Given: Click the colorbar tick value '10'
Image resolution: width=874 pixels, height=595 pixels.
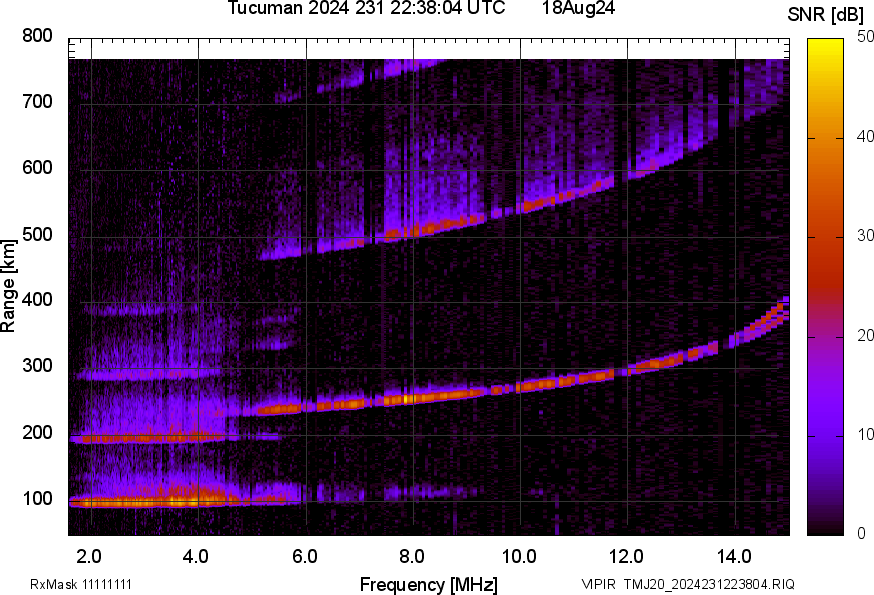Looking at the screenshot, I should click(x=865, y=434).
